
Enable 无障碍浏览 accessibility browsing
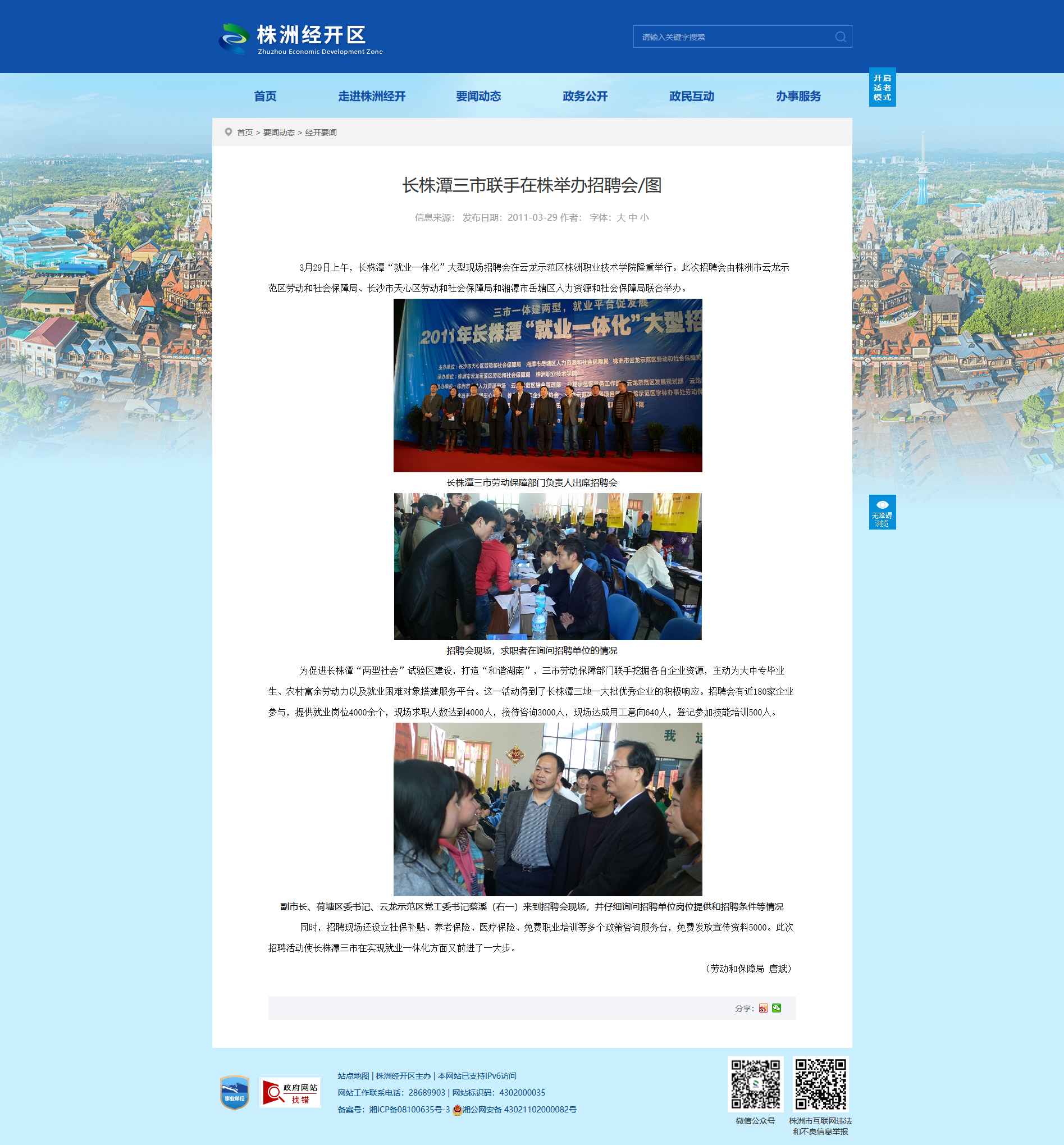(882, 512)
